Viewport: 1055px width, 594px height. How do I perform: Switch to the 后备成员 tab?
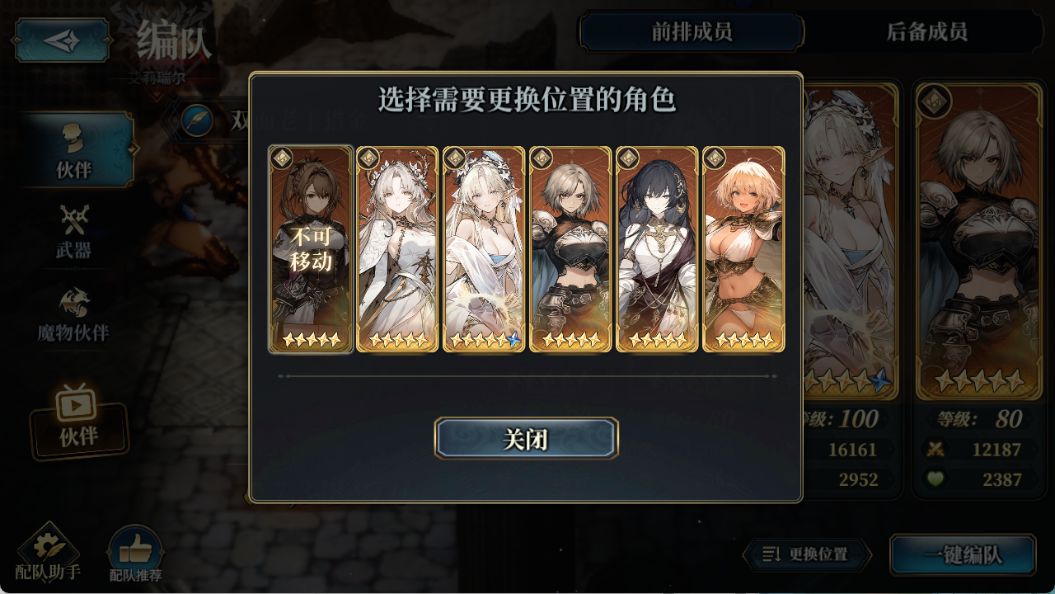(x=926, y=32)
